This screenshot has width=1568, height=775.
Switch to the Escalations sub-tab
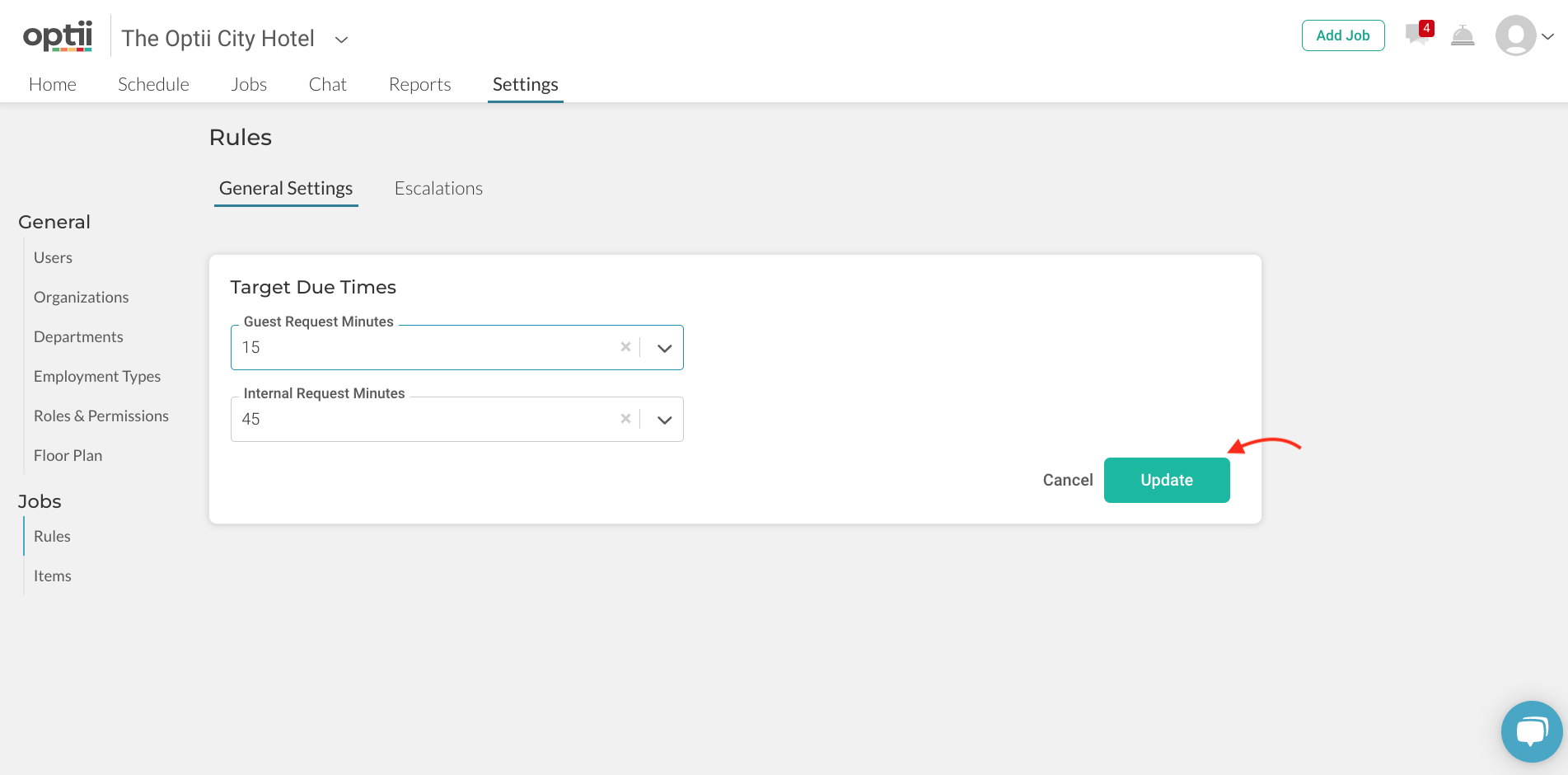pyautogui.click(x=438, y=188)
